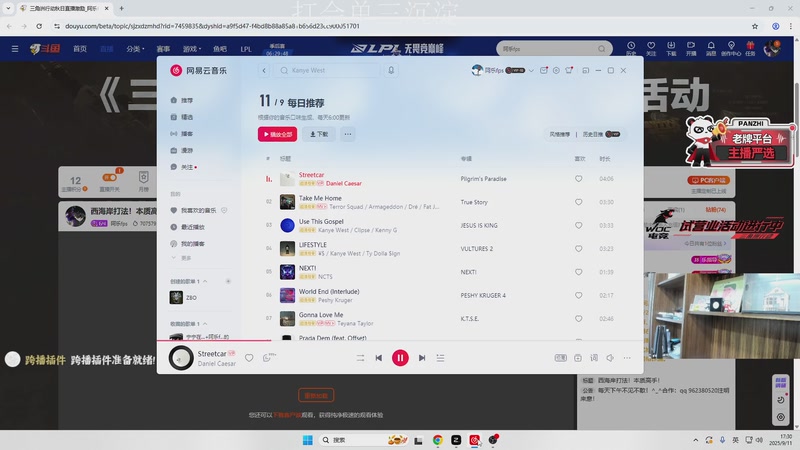The height and width of the screenshot is (450, 800).
Task: Click the listening-together icon beside heart
Action: tap(268, 358)
